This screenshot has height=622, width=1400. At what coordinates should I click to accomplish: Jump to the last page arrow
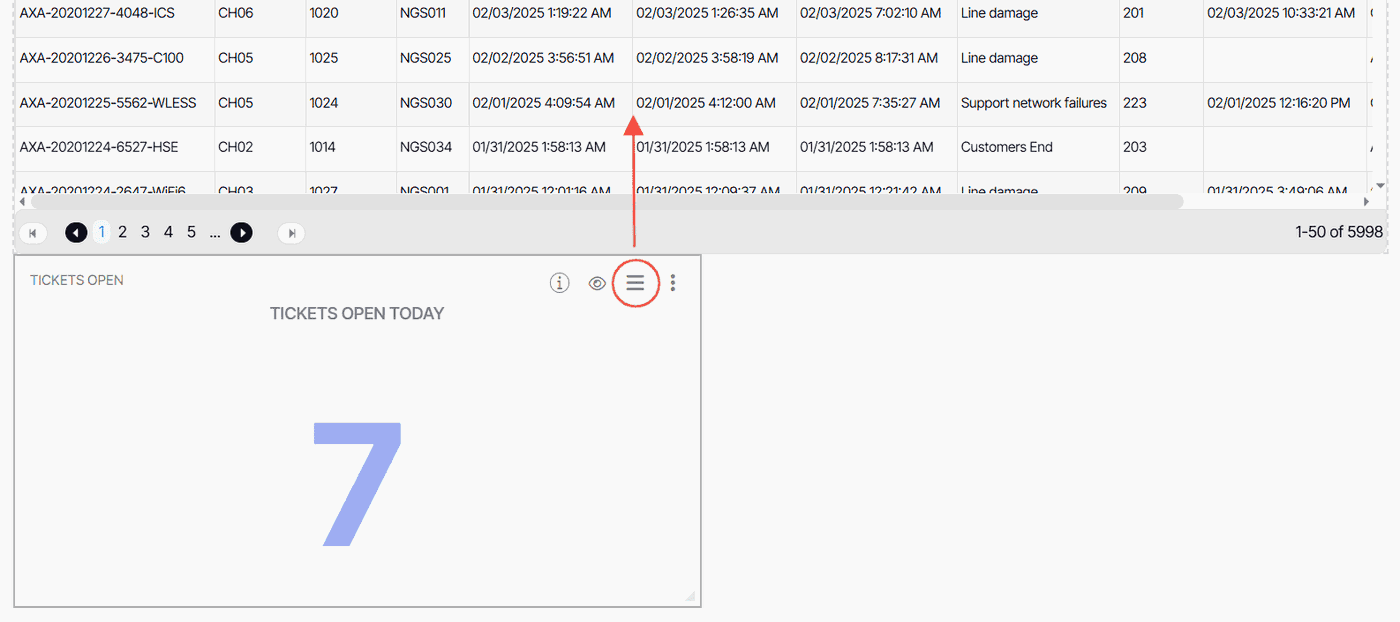pos(291,233)
